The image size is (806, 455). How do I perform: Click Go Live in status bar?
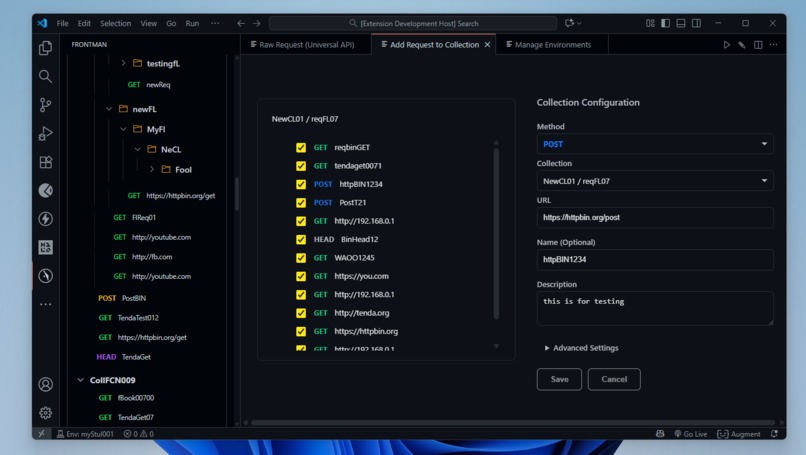pyautogui.click(x=690, y=434)
